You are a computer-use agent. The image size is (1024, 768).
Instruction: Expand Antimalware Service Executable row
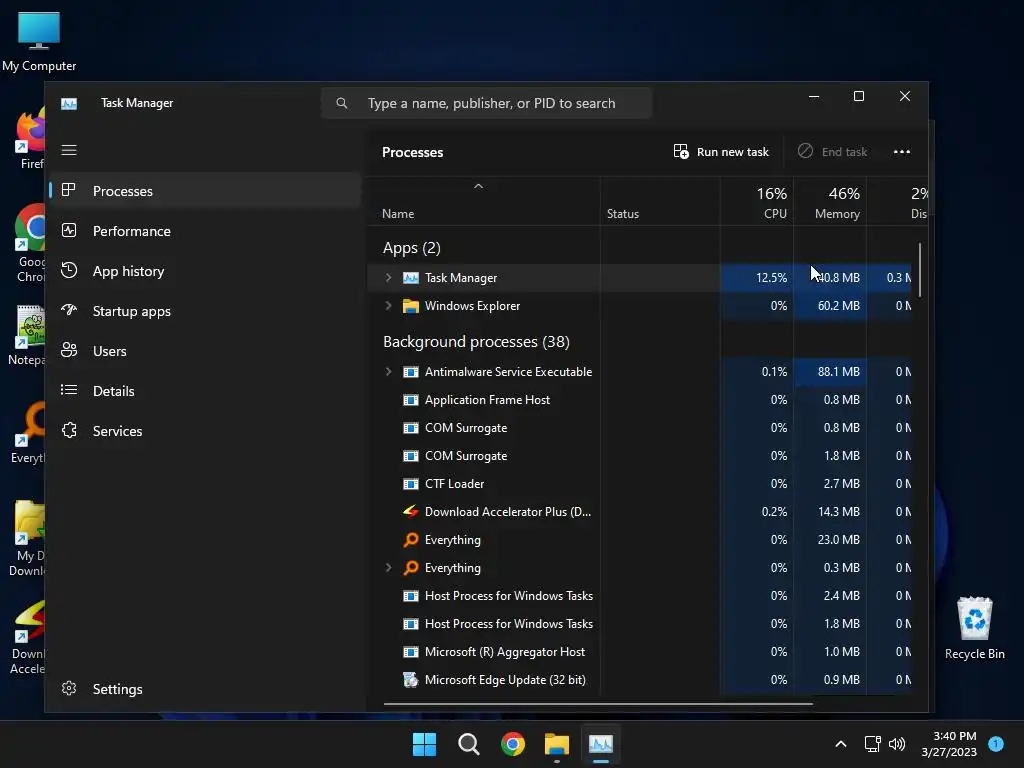pyautogui.click(x=389, y=372)
